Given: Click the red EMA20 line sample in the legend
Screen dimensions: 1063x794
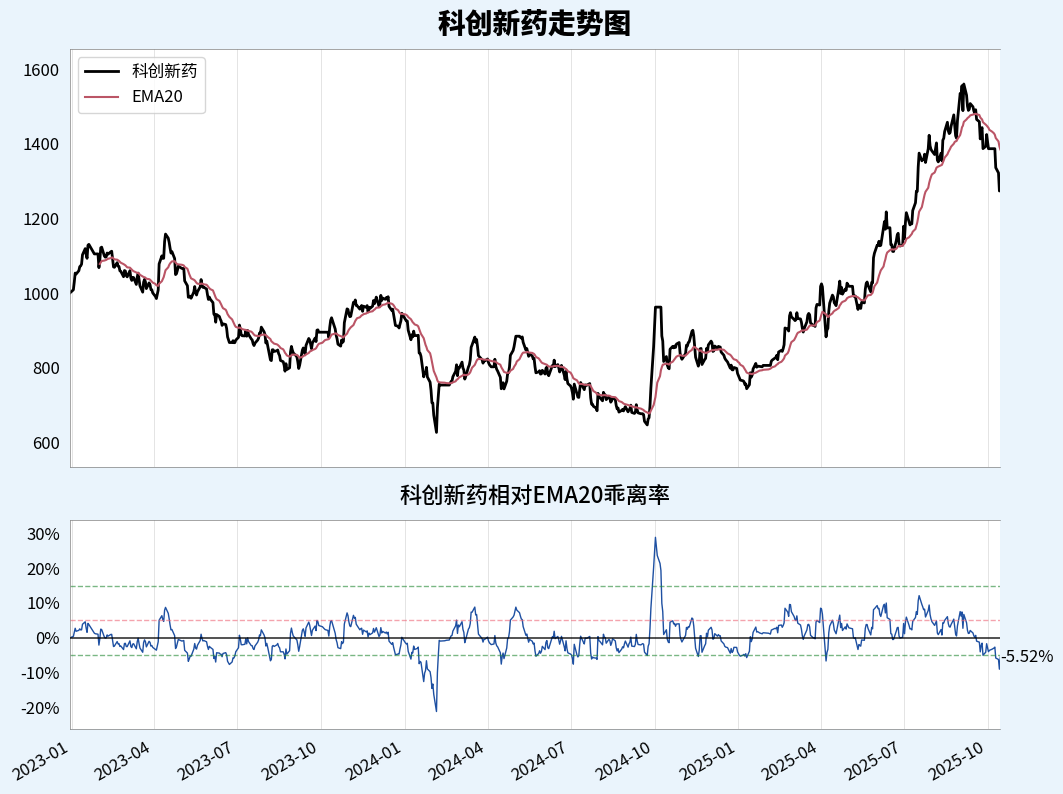Looking at the screenshot, I should point(102,97).
